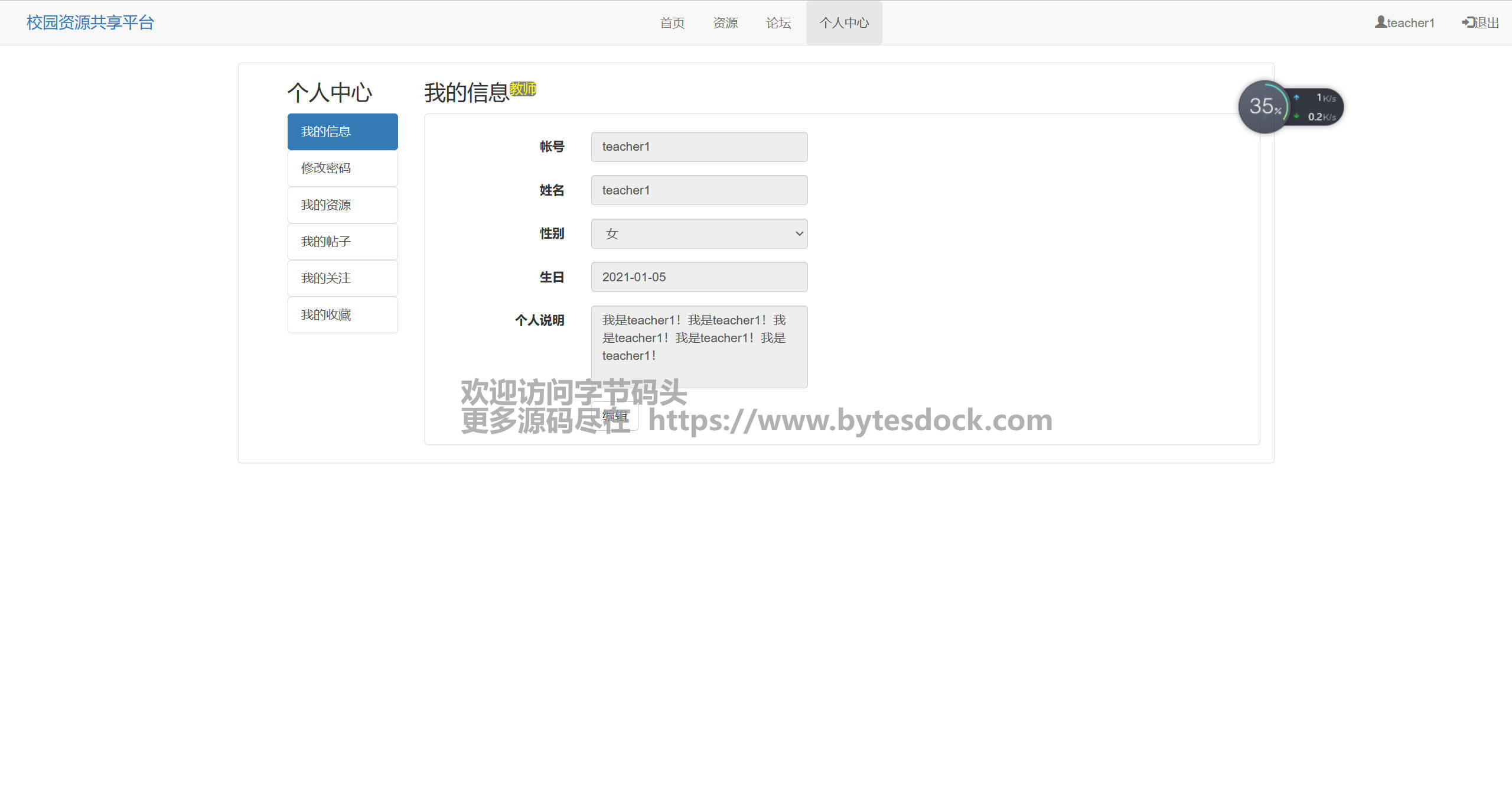Go to the 首页 nav item
This screenshot has height=812, width=1512.
pyautogui.click(x=672, y=23)
